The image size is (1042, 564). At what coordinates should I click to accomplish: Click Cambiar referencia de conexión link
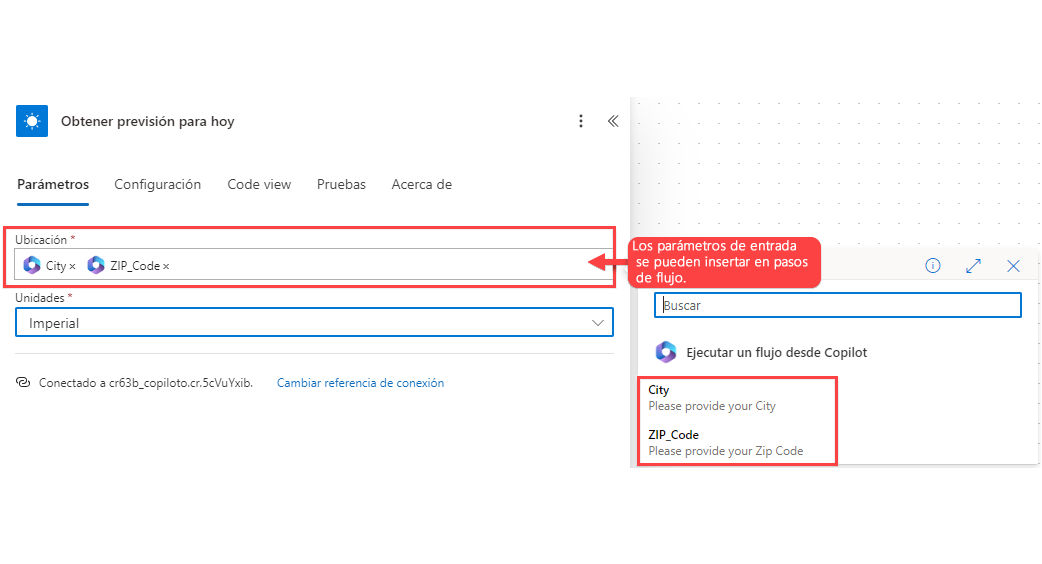(360, 383)
